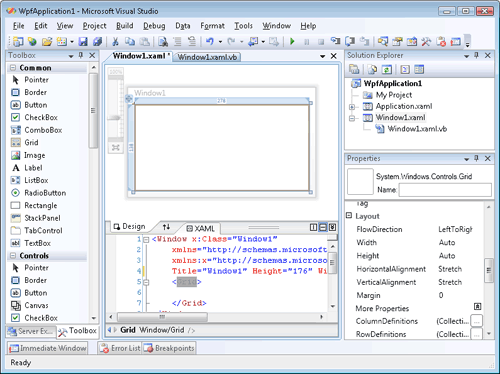Image resolution: width=500 pixels, height=374 pixels.
Task: Click the New Project toolbar icon
Action: click(18, 42)
